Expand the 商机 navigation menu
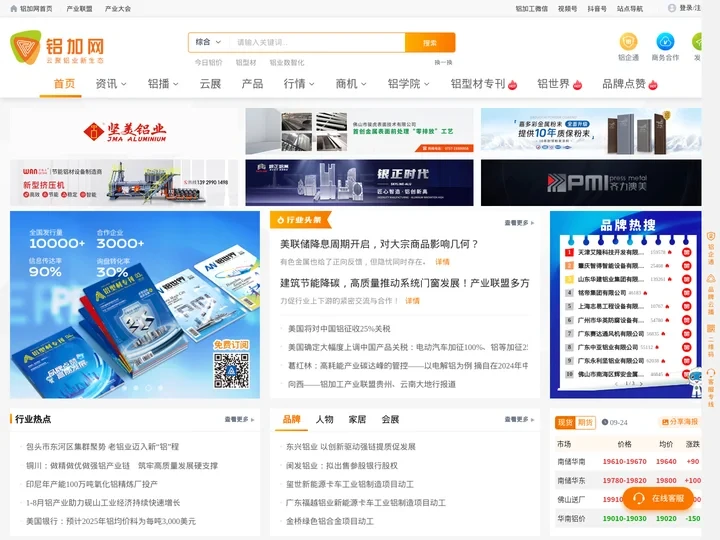 pyautogui.click(x=351, y=84)
